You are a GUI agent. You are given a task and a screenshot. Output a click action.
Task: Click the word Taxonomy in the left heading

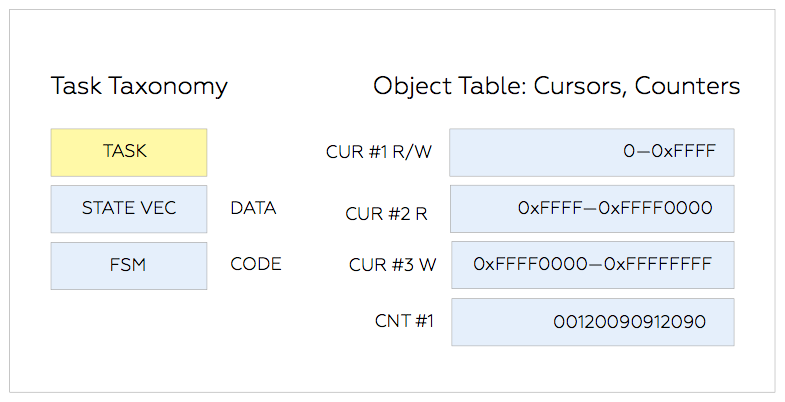tap(169, 87)
